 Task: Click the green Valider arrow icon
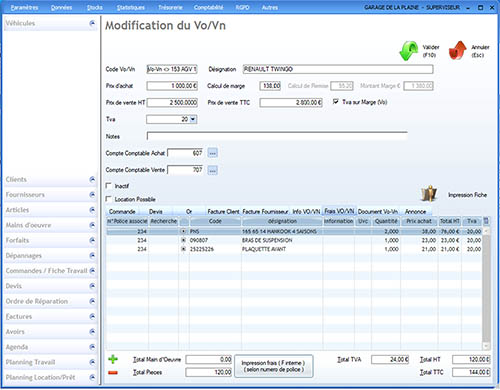click(x=409, y=51)
